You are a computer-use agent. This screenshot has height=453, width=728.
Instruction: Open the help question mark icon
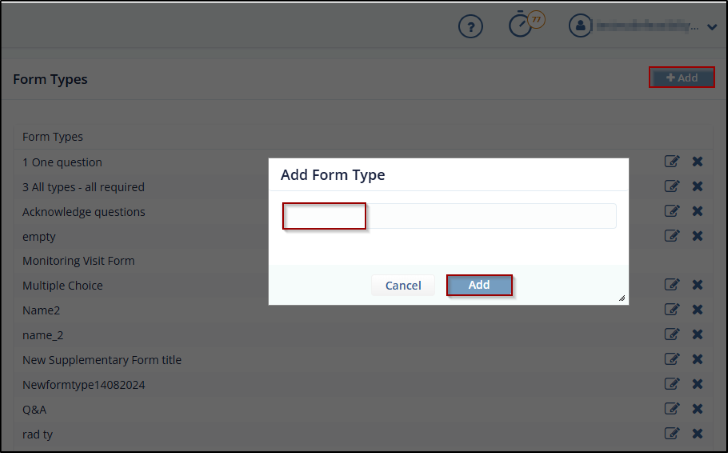pyautogui.click(x=470, y=27)
